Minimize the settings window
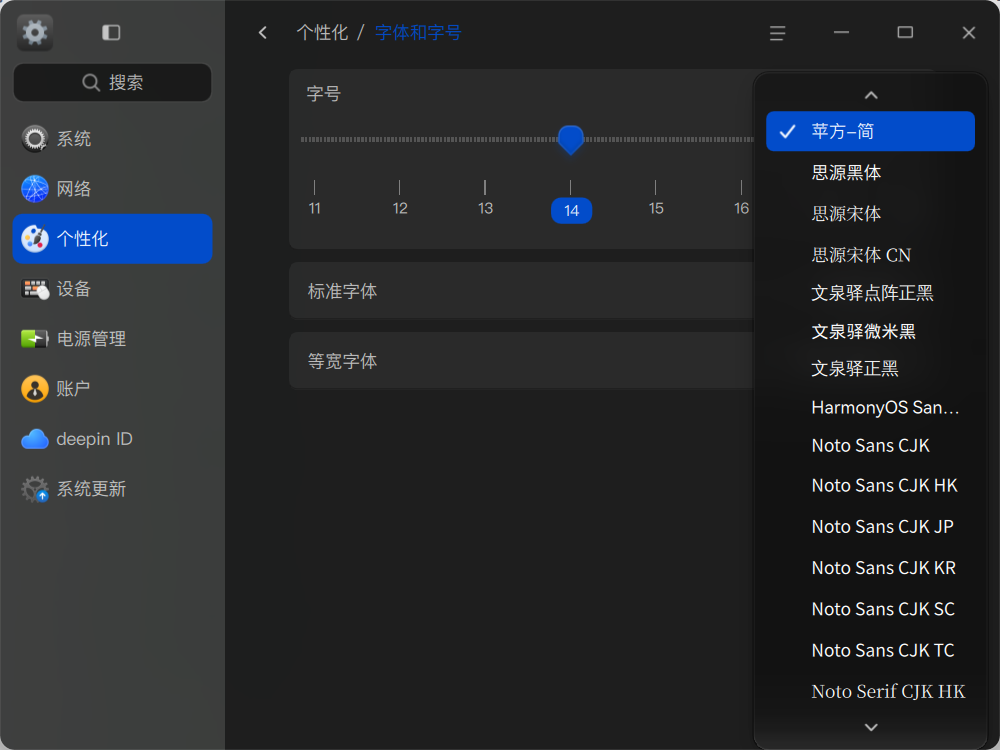This screenshot has height=750, width=1000. [841, 33]
